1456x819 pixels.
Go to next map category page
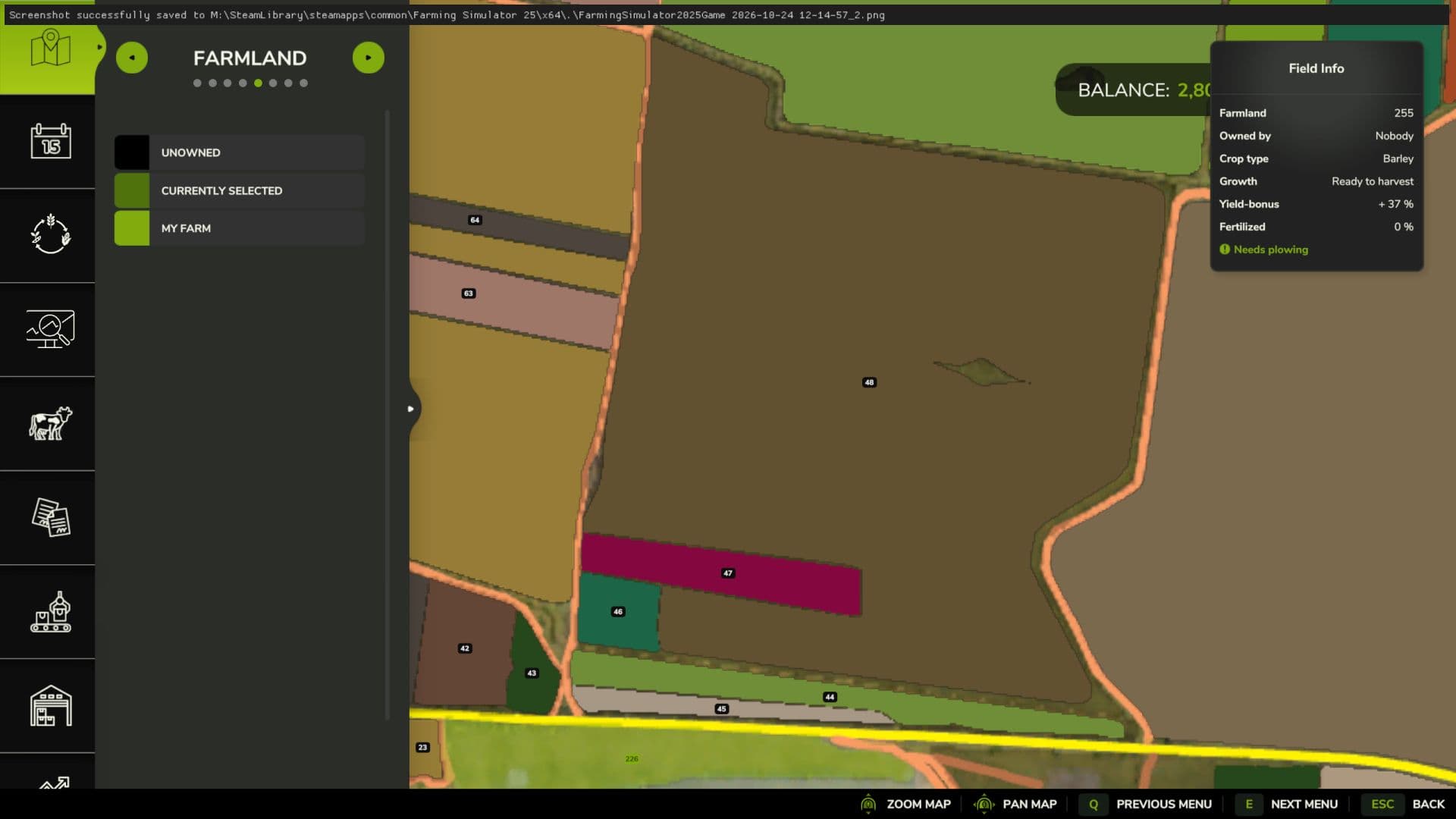click(369, 58)
